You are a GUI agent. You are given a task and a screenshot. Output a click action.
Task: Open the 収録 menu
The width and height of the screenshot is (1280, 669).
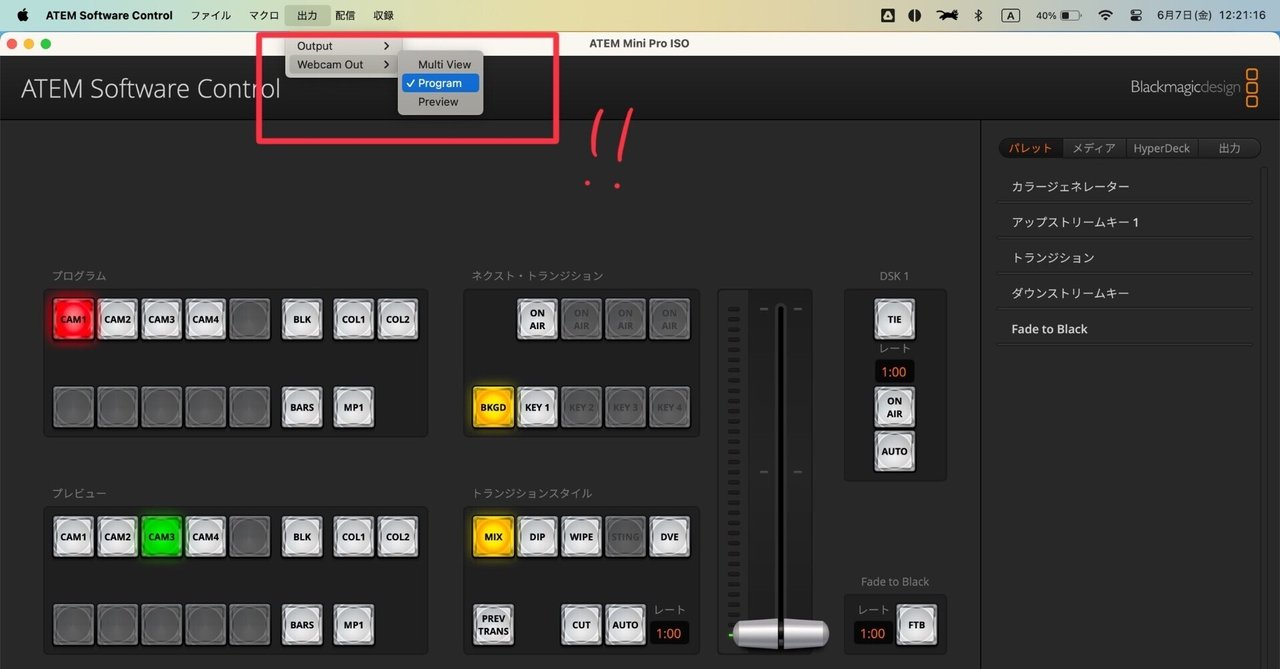click(x=383, y=15)
